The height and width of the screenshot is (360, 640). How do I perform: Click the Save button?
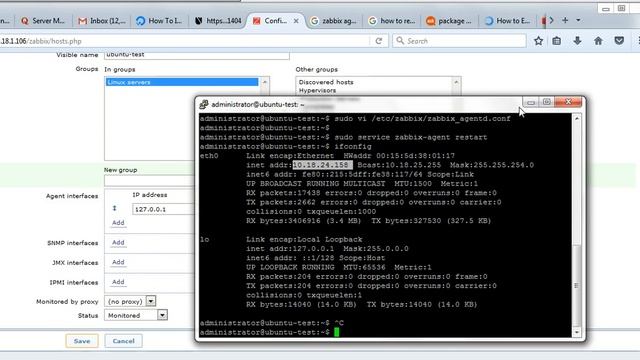click(82, 341)
